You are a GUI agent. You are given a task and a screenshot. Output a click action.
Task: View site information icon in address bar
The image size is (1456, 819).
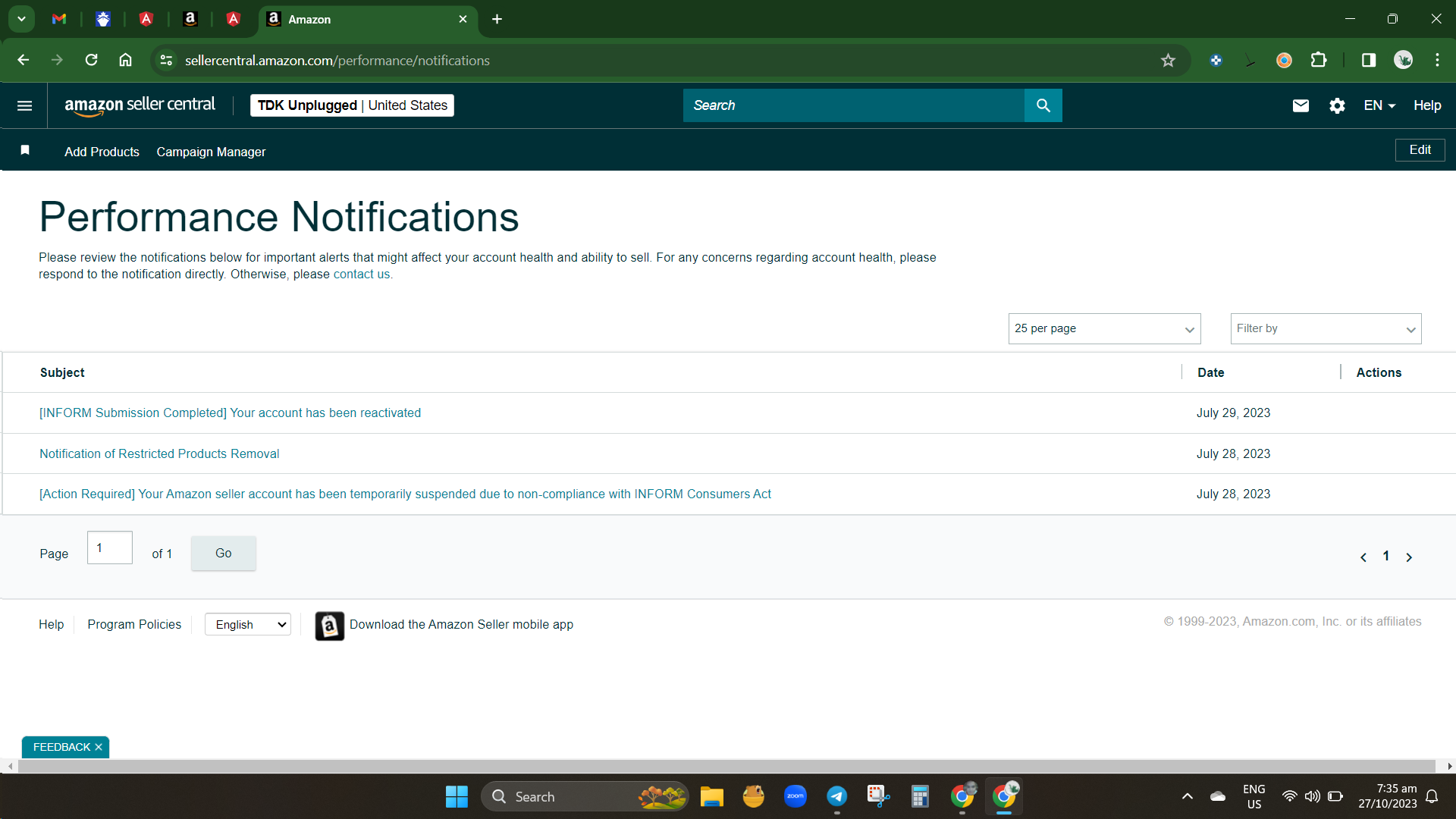[x=166, y=60]
